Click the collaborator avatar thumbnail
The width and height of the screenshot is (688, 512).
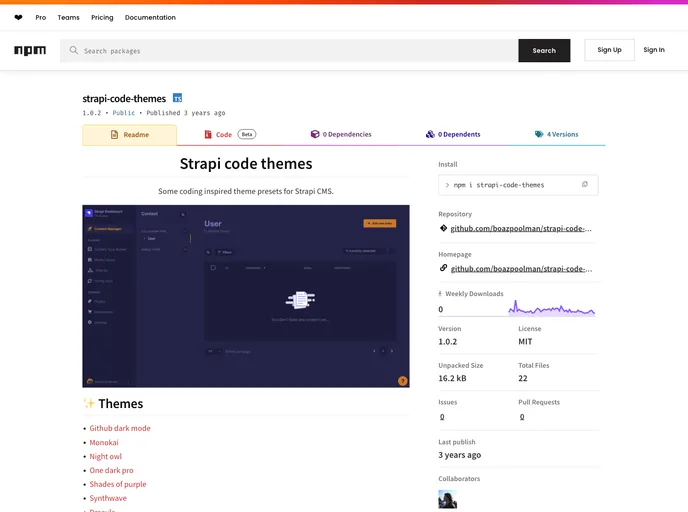(448, 499)
